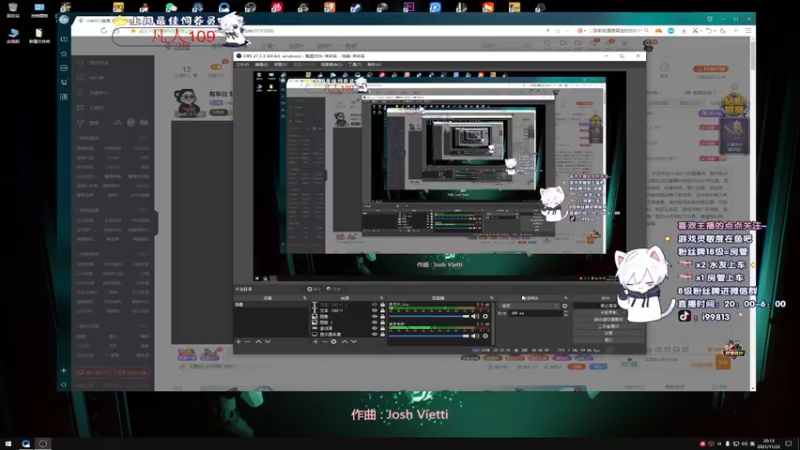Adjust transition duration stepper arrows
This screenshot has height=450, width=800.
tap(565, 313)
